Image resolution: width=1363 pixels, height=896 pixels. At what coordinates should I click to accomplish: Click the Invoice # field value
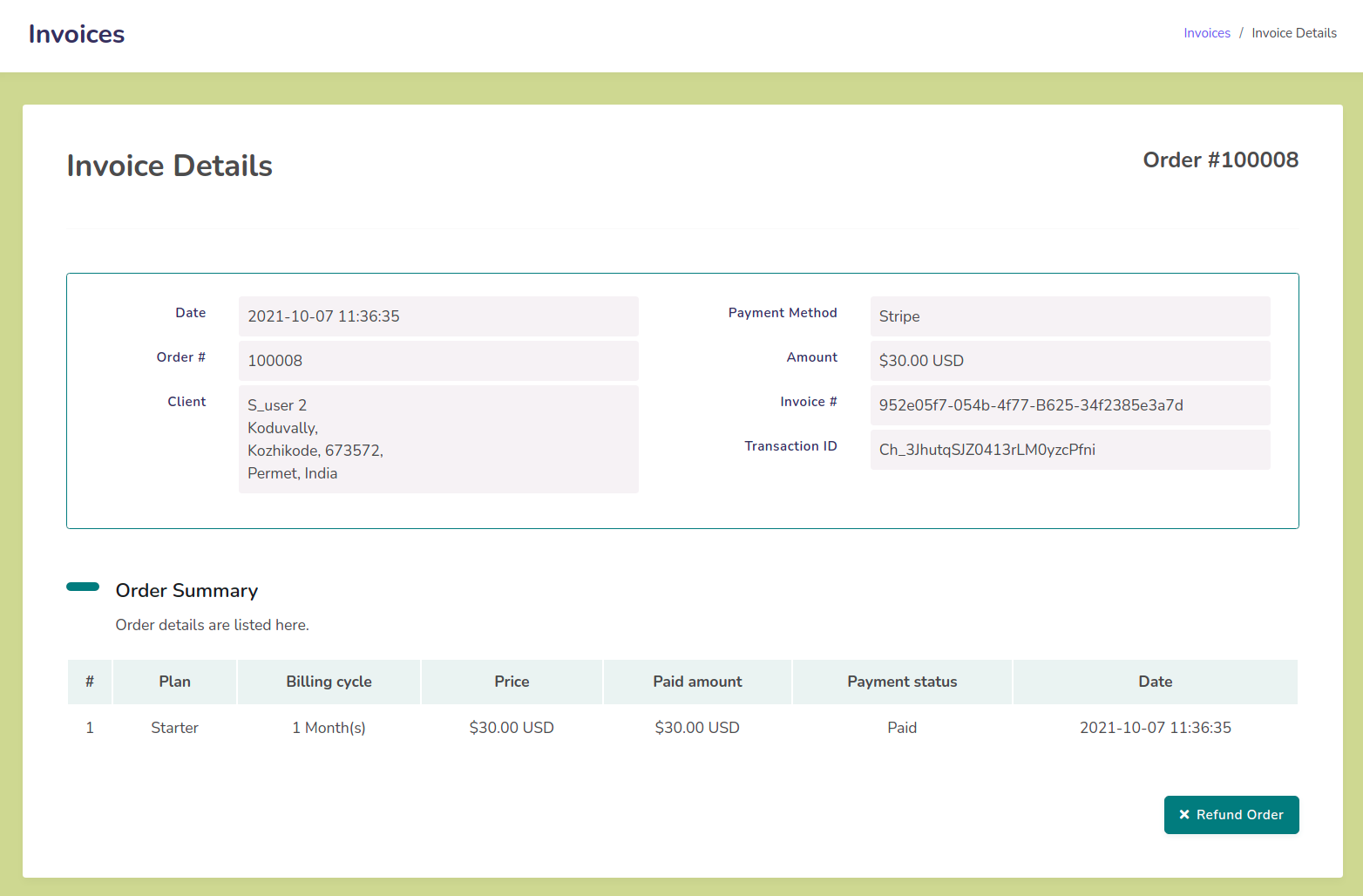(1069, 405)
